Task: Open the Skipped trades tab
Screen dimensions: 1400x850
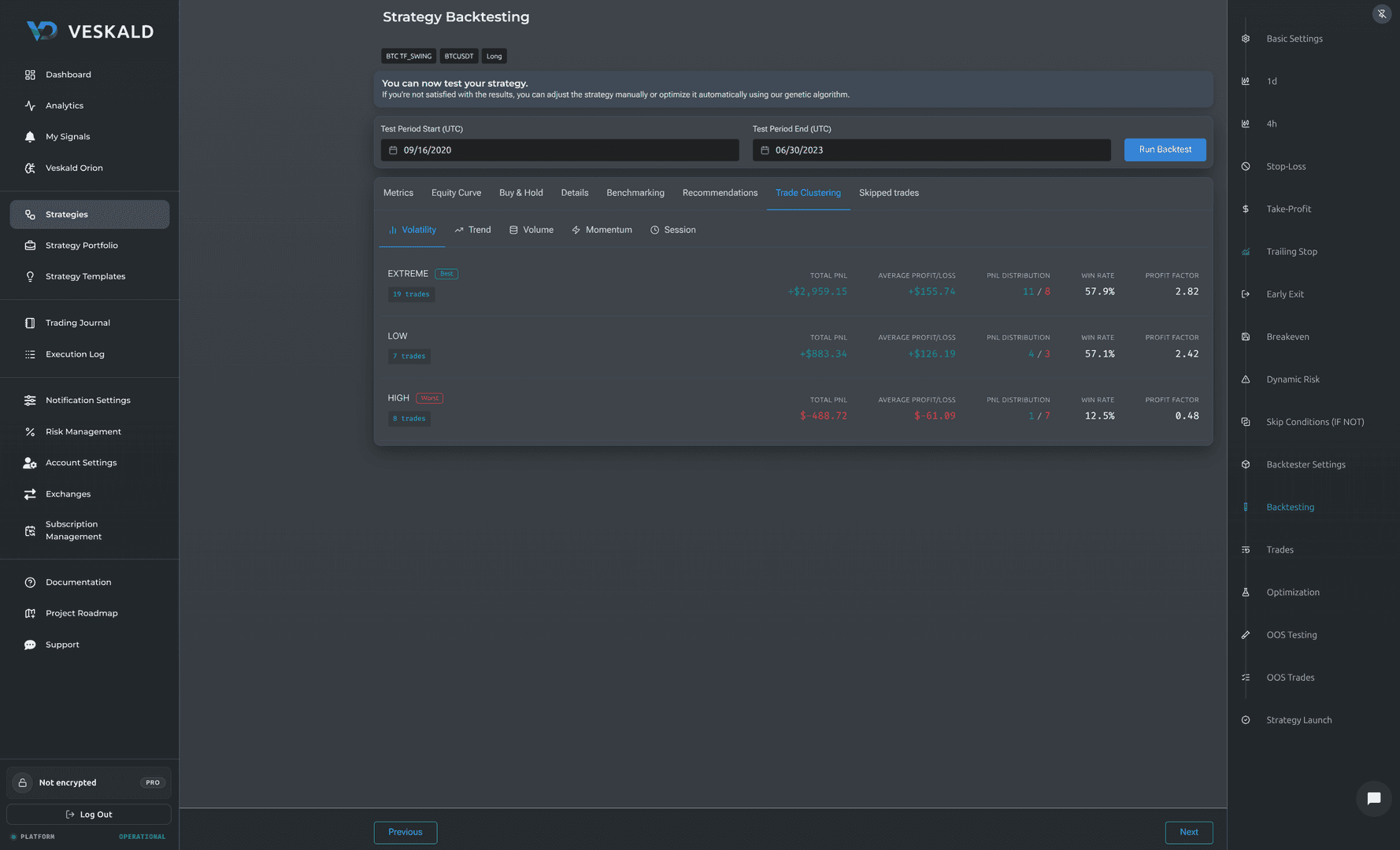Action: [888, 193]
